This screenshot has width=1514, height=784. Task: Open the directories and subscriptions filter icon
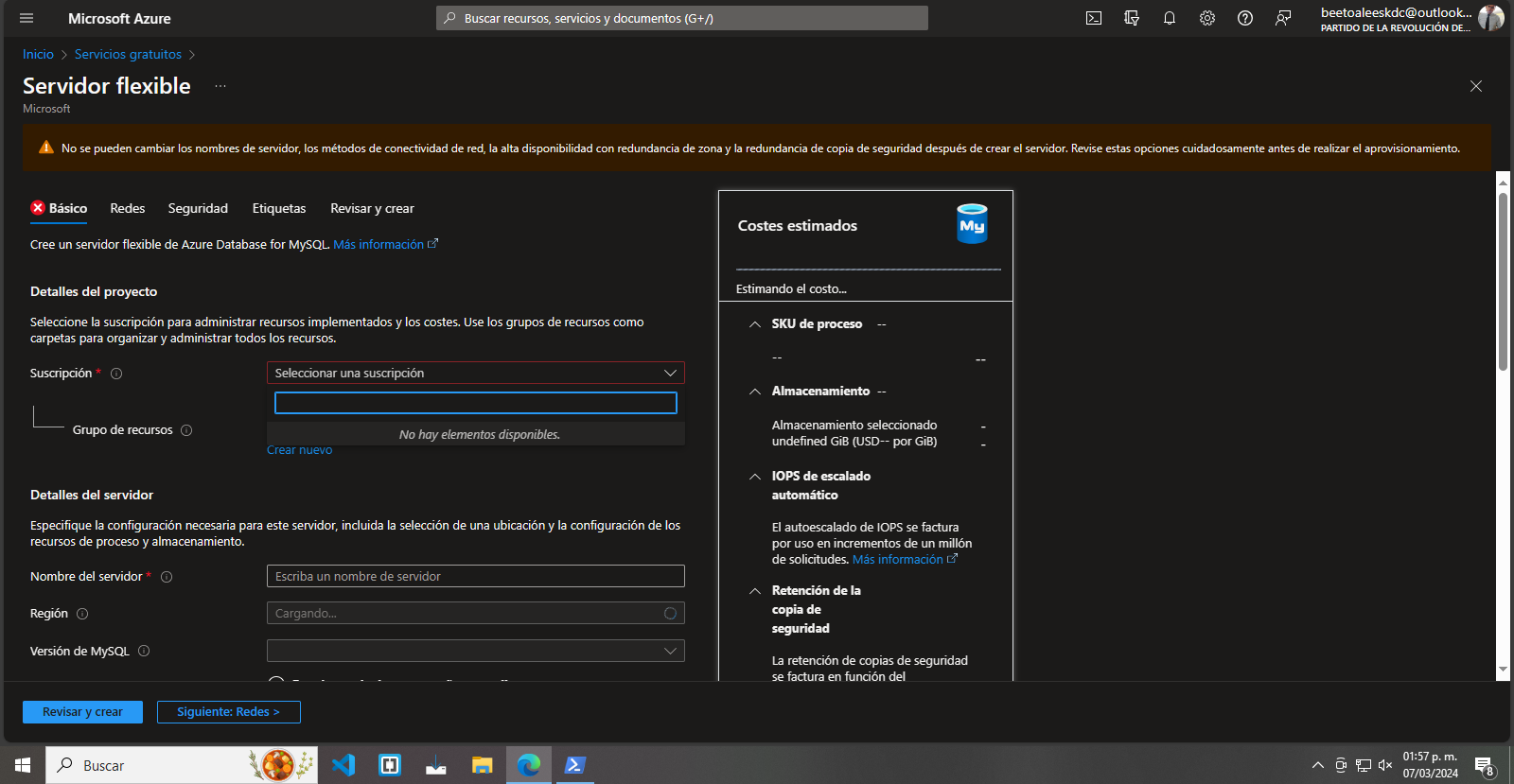[x=1132, y=18]
